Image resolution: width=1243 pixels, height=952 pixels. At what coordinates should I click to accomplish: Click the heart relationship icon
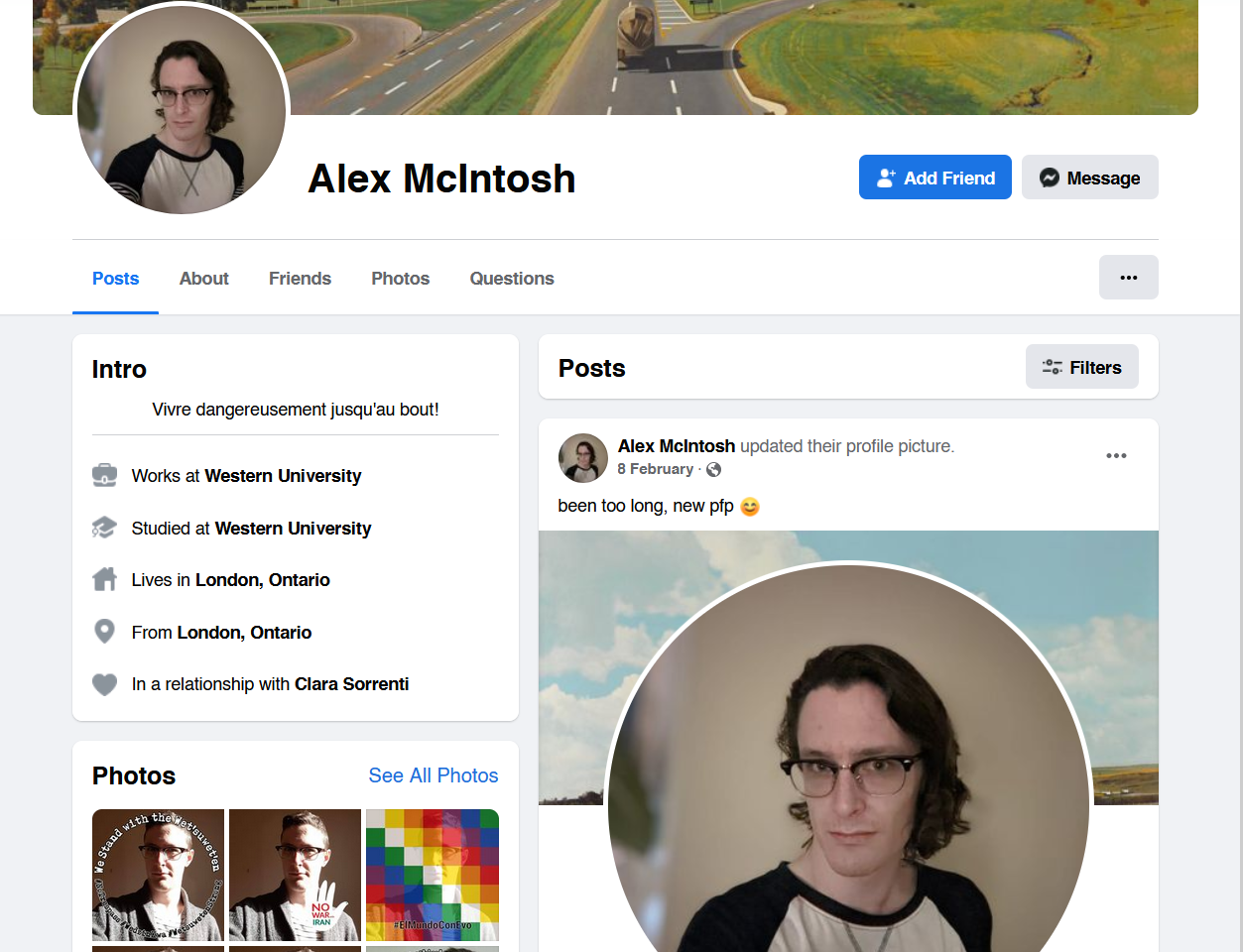pyautogui.click(x=104, y=684)
